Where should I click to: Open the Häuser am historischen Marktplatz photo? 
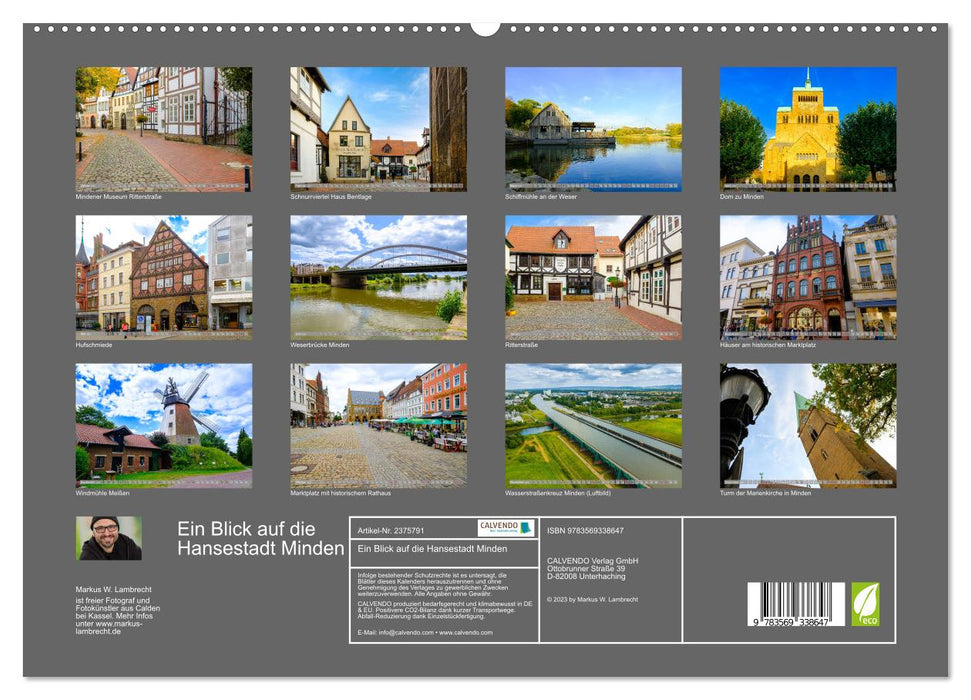pyautogui.click(x=808, y=277)
